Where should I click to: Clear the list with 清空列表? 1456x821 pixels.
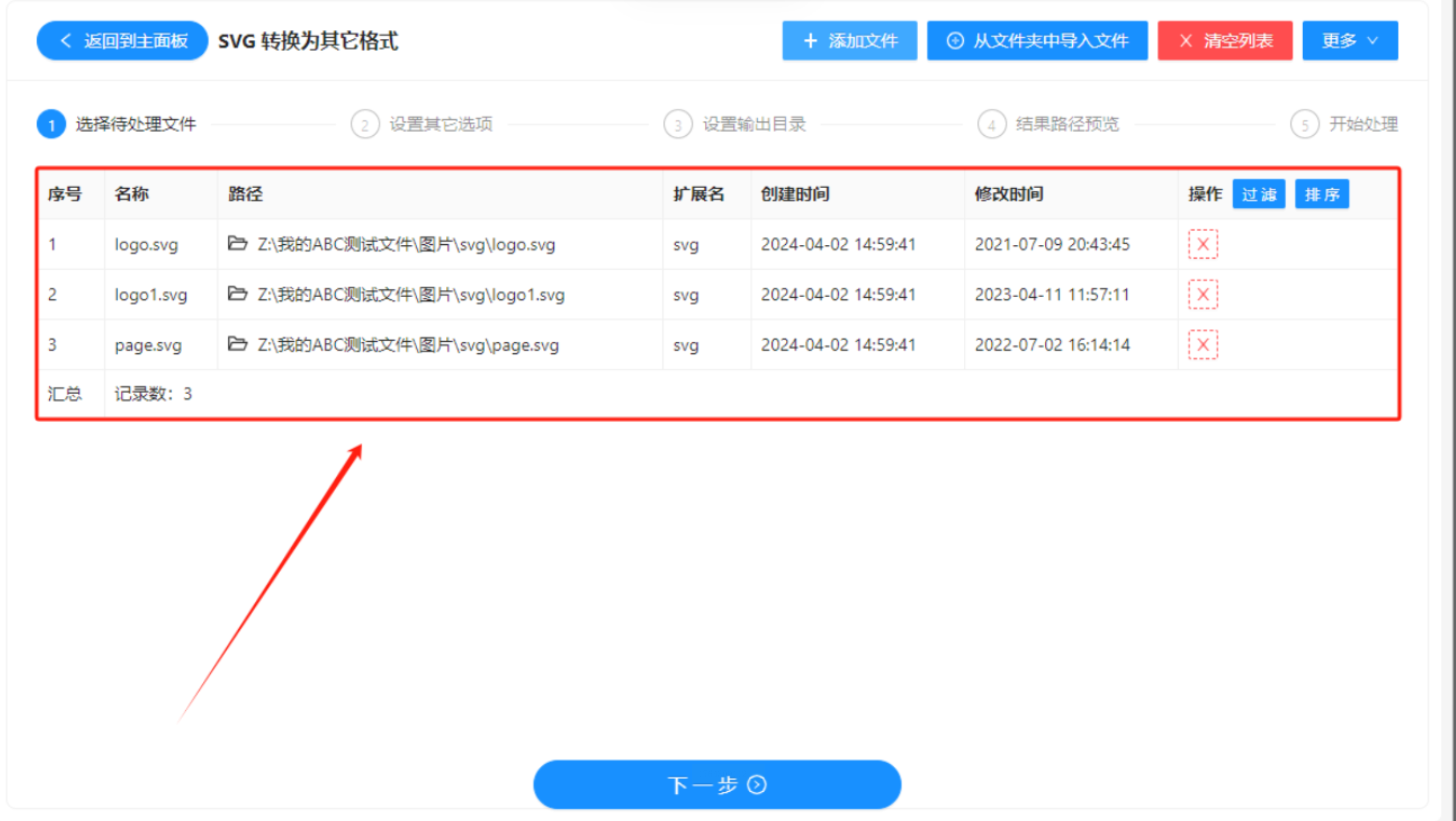(1225, 41)
